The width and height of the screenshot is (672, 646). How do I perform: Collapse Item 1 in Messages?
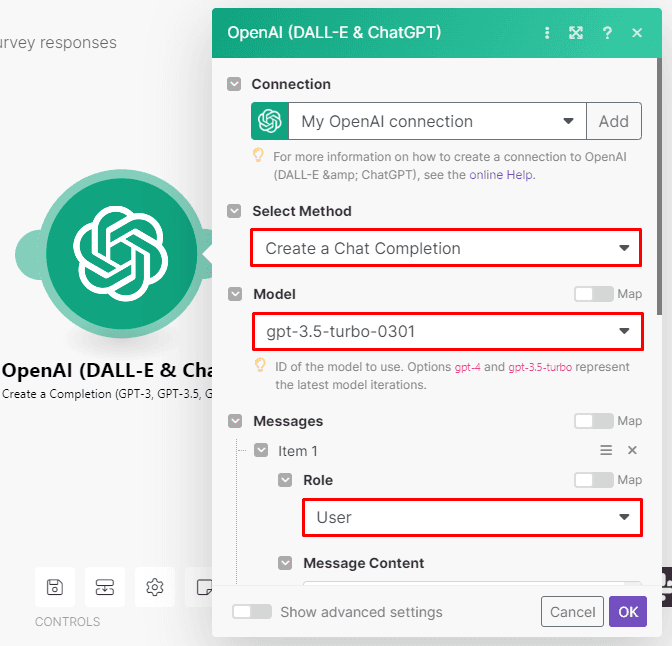(261, 451)
